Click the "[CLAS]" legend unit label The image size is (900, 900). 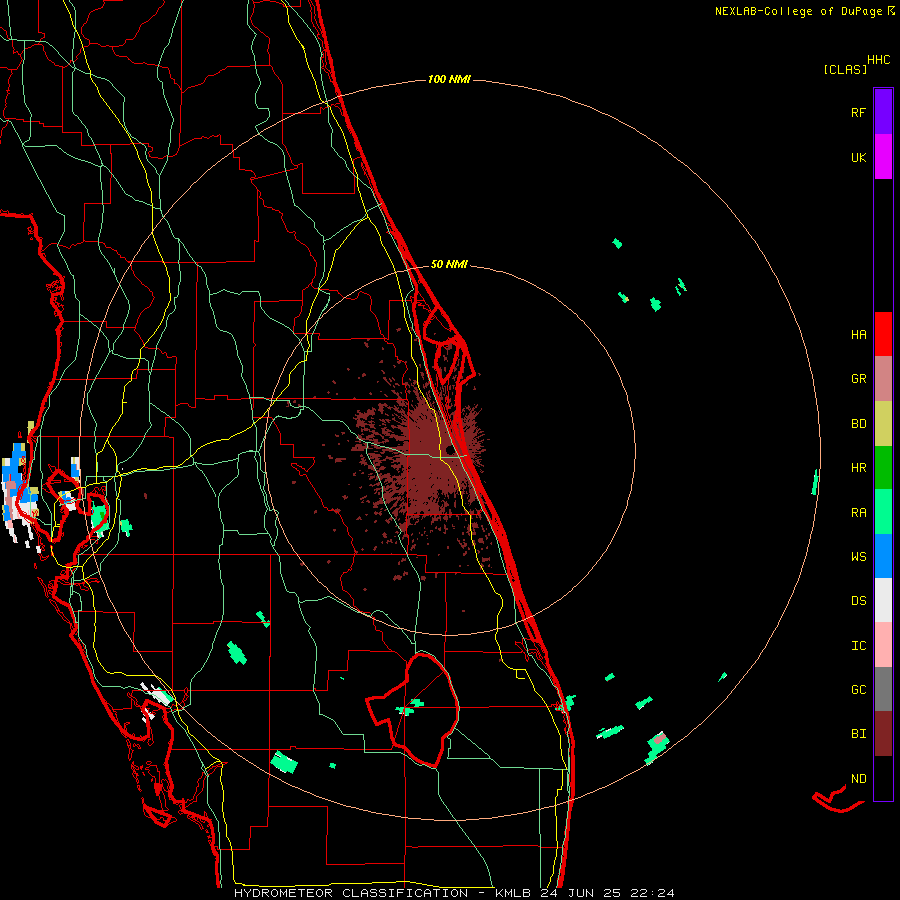coord(845,69)
